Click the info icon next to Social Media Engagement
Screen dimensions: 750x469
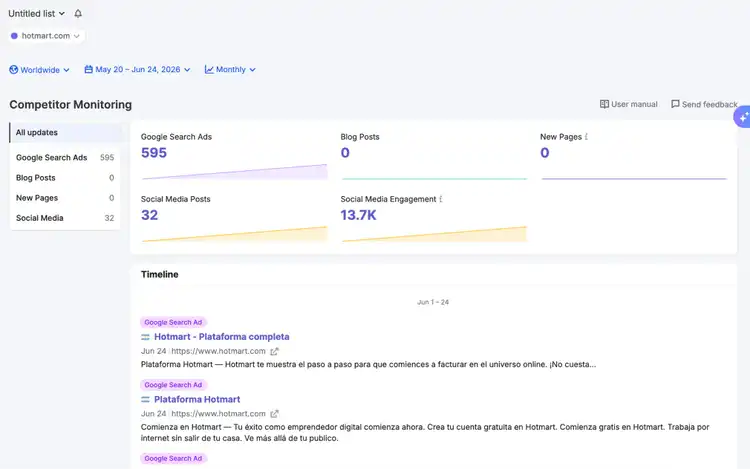click(441, 199)
